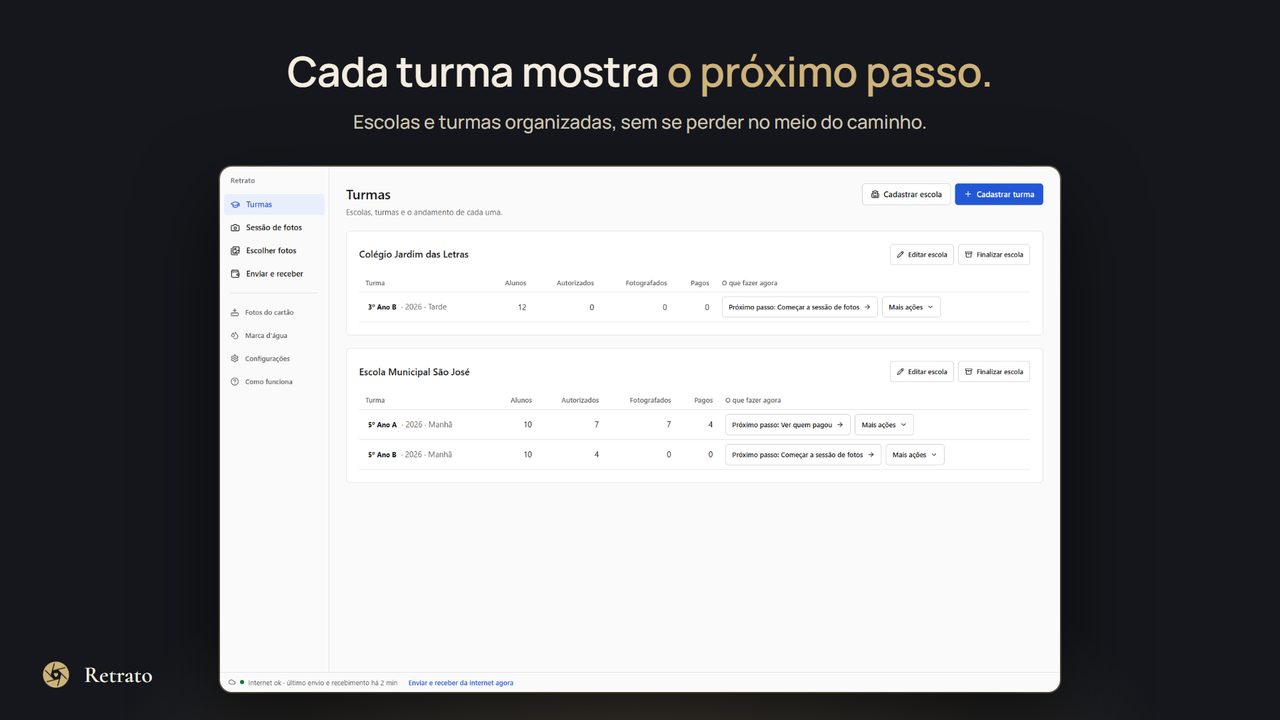This screenshot has height=720, width=1280.
Task: Expand Mais ações for 5º Ano B Manhã
Action: 914,454
